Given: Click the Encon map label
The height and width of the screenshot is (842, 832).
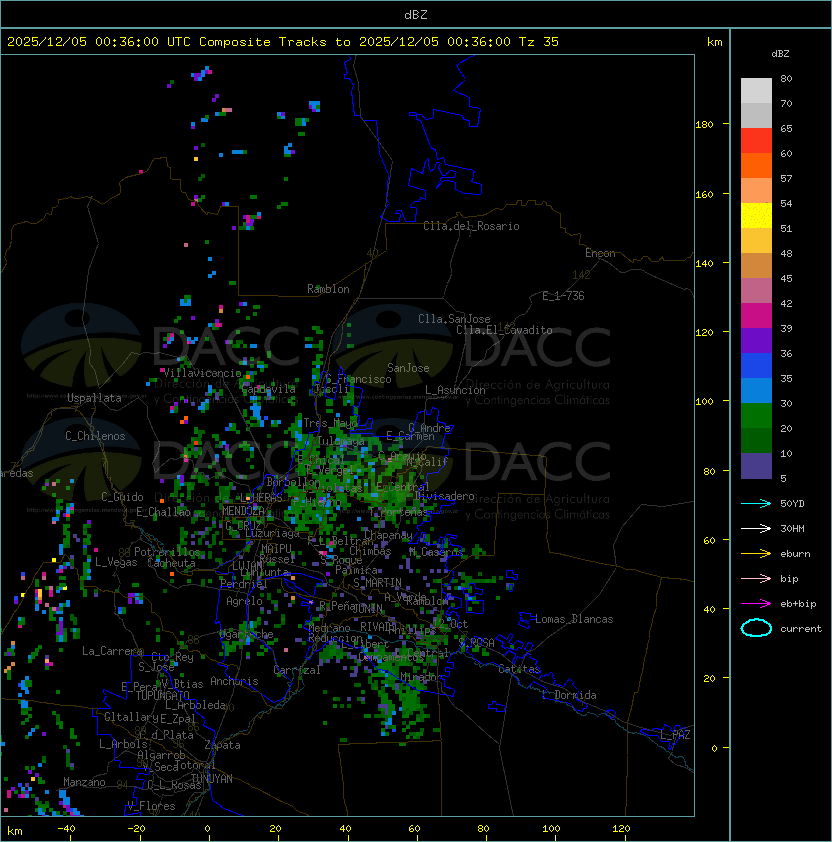Looking at the screenshot, I should tap(600, 253).
